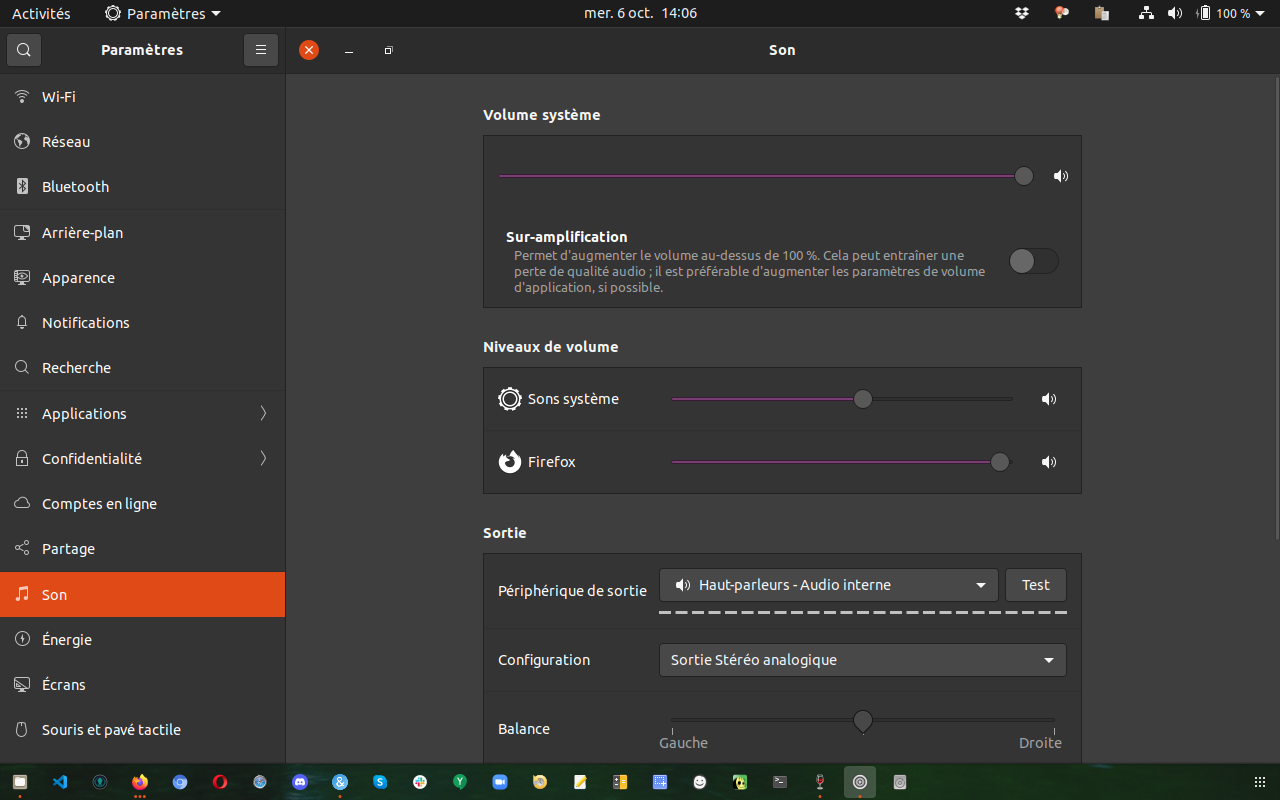Enable the Sur-amplification switch
The image size is (1280, 800).
[1033, 261]
